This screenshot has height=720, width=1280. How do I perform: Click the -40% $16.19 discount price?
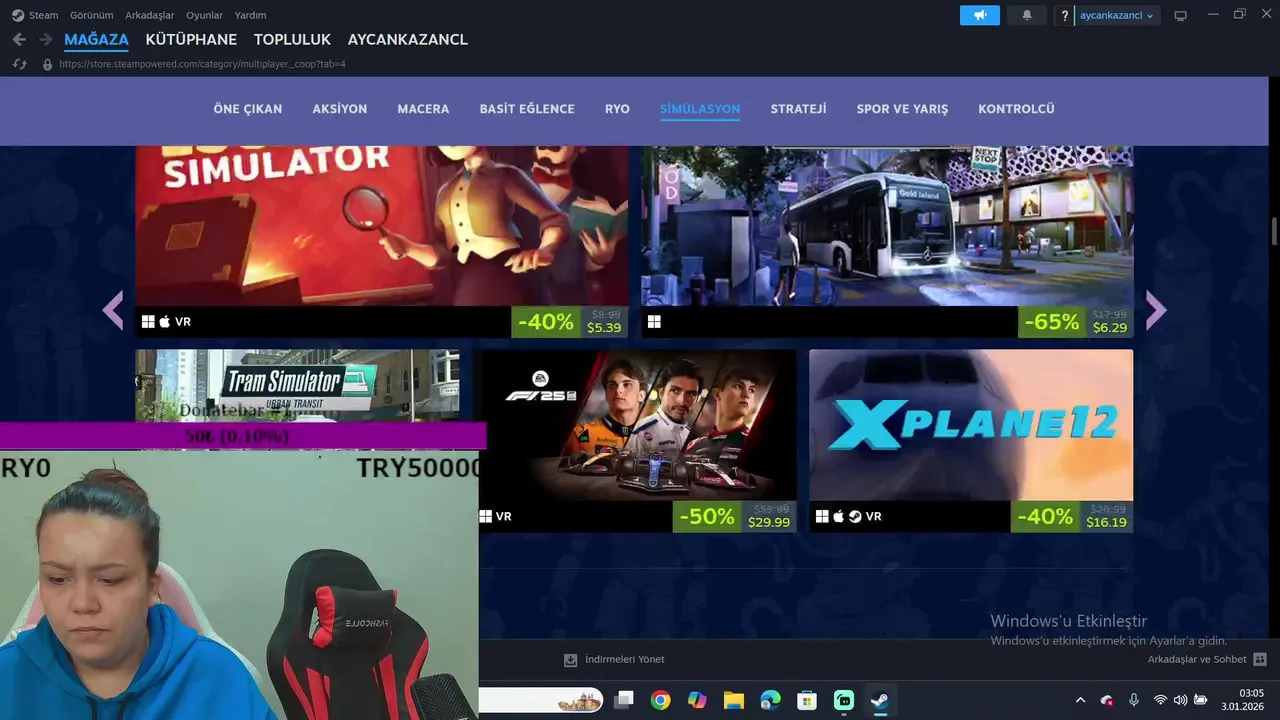[1072, 516]
